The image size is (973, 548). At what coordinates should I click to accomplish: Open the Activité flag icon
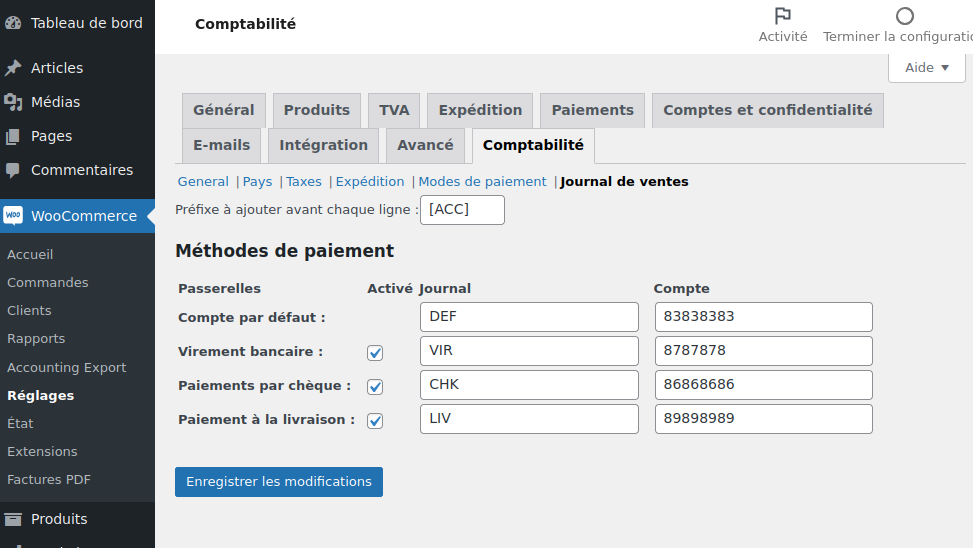782,16
